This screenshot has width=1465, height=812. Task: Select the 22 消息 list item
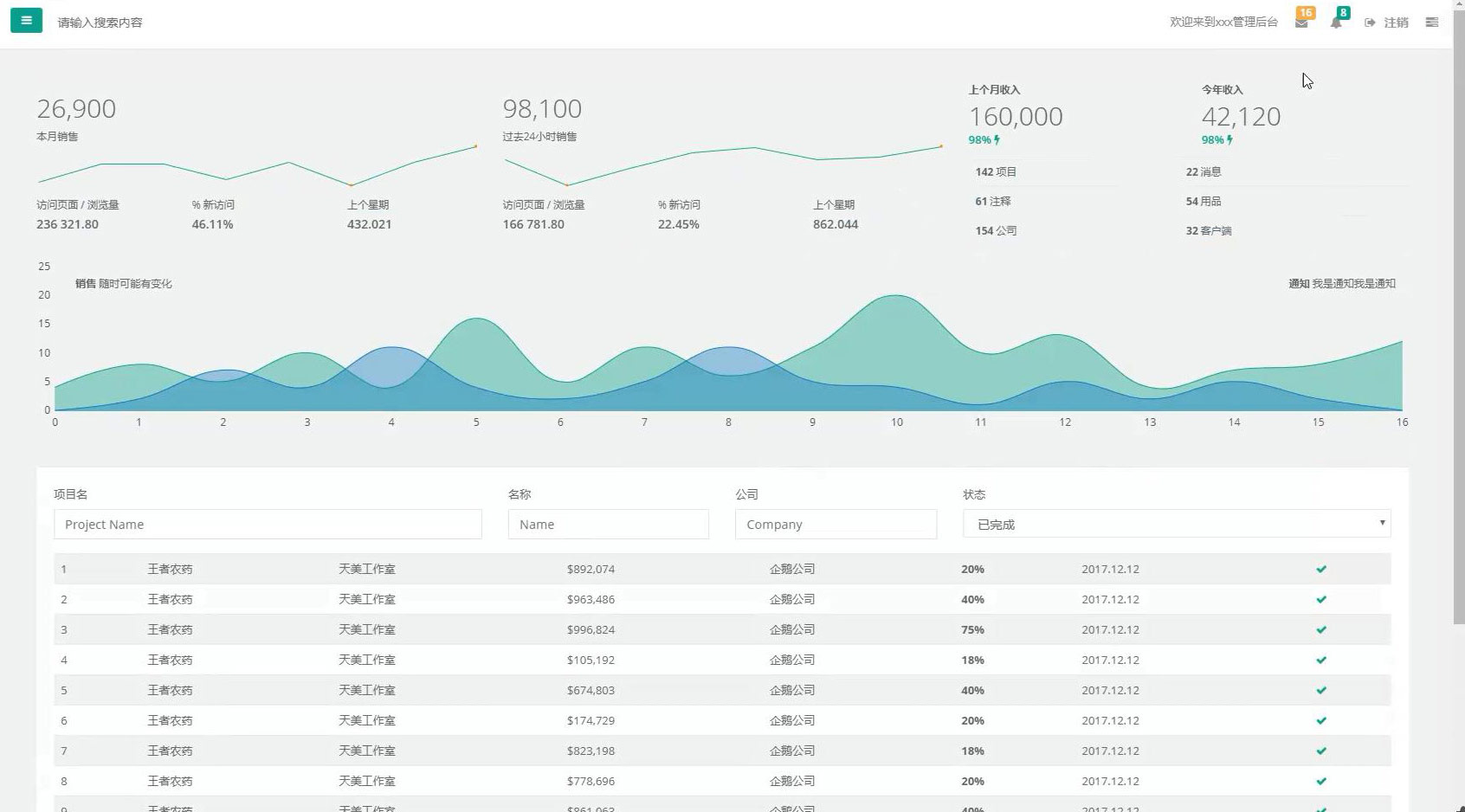pos(1204,172)
